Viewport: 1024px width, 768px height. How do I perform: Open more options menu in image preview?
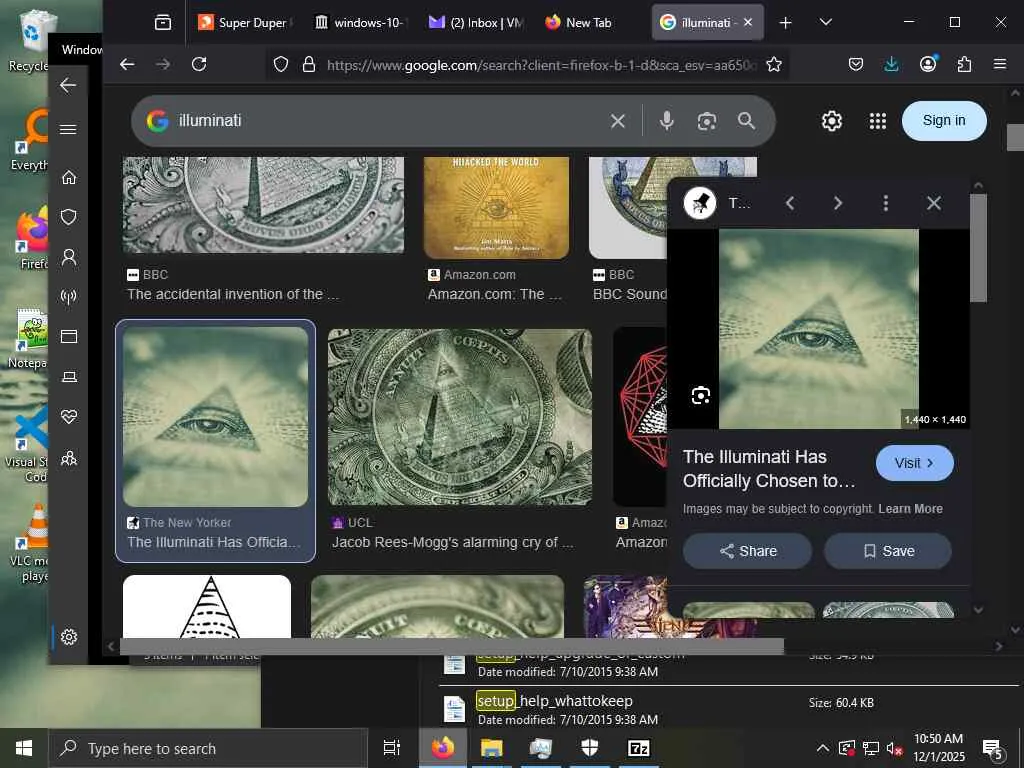coord(886,203)
